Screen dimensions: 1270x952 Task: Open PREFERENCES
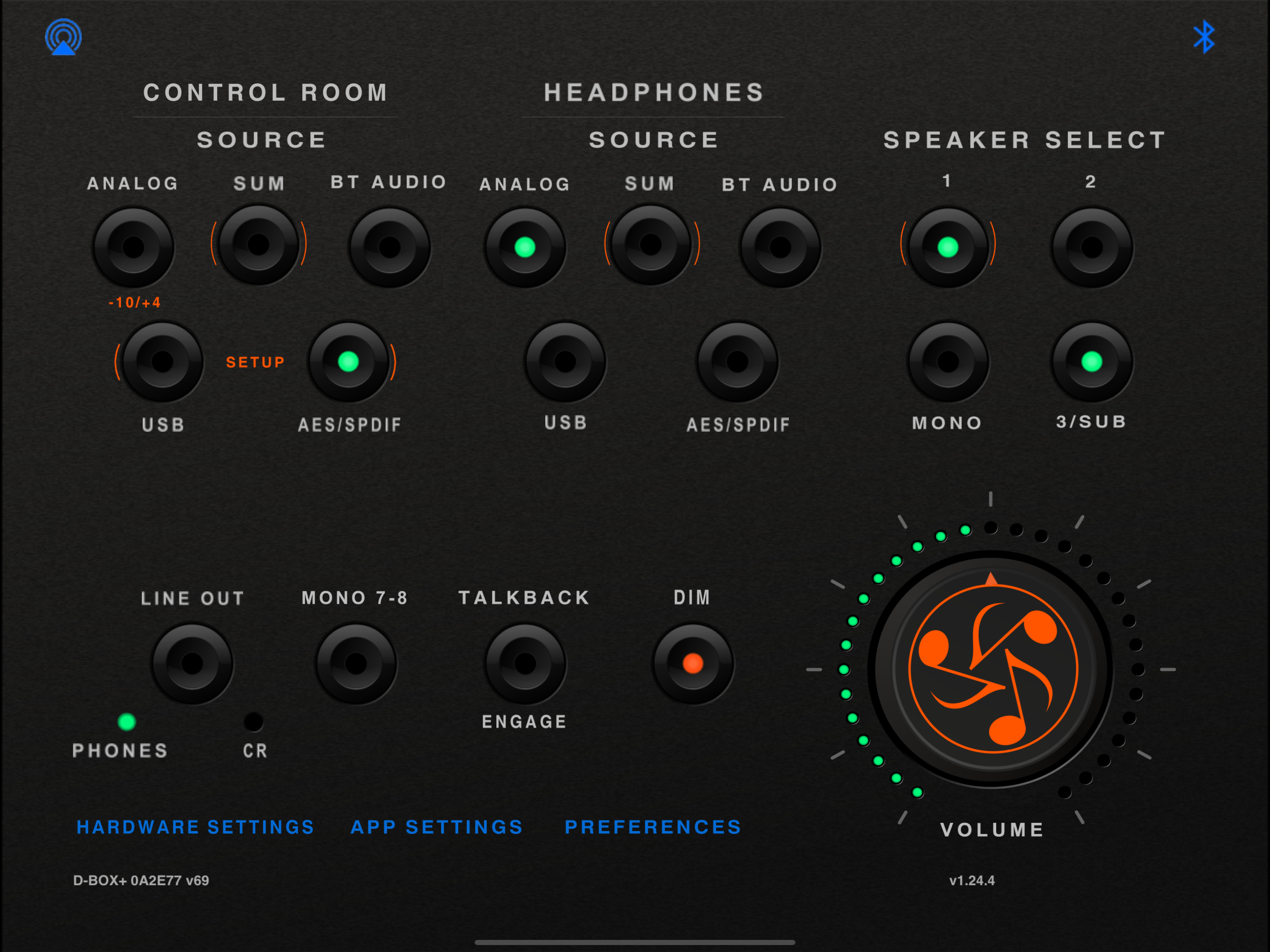pyautogui.click(x=654, y=827)
